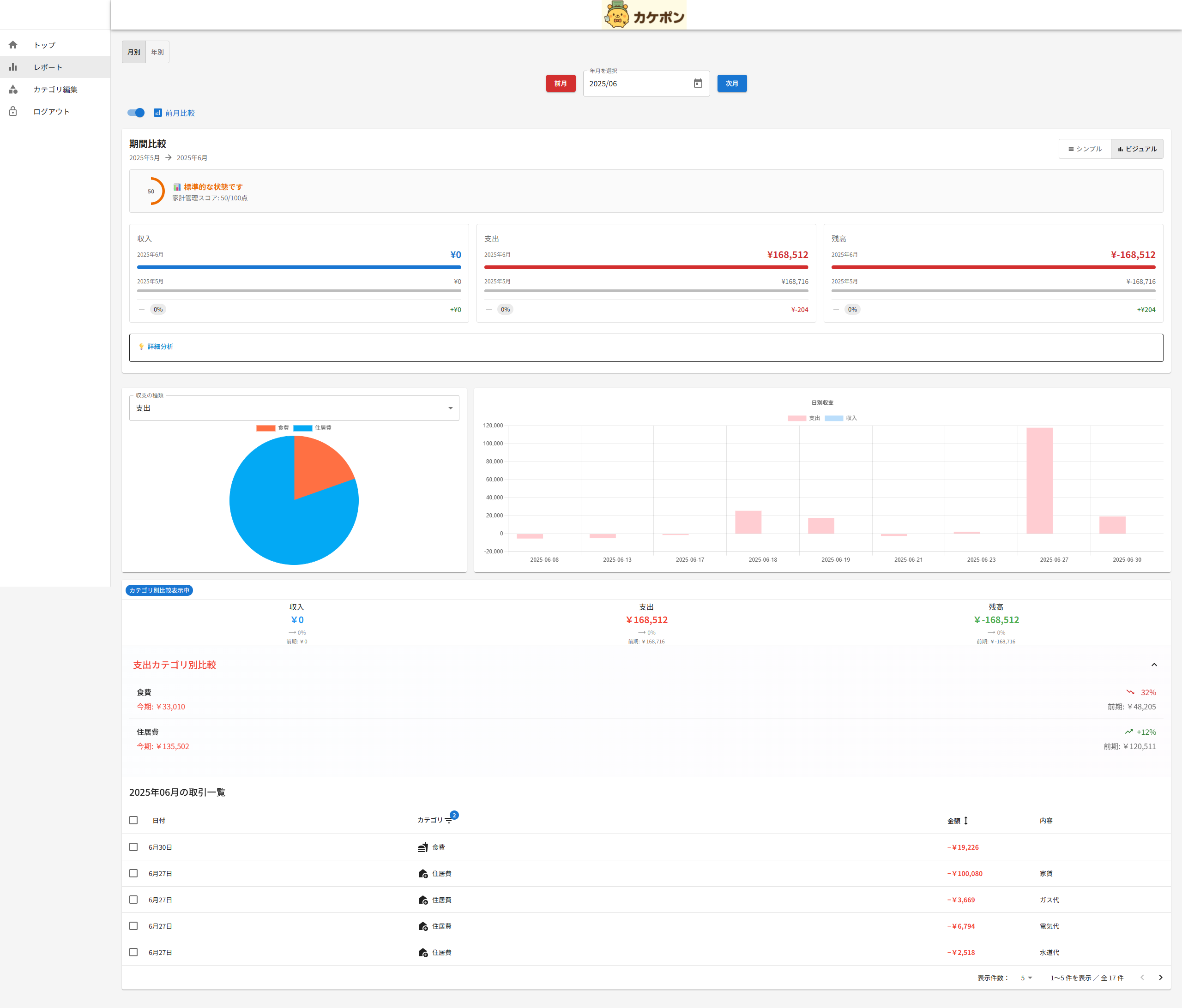Click the home icon beside トップ

[x=13, y=45]
